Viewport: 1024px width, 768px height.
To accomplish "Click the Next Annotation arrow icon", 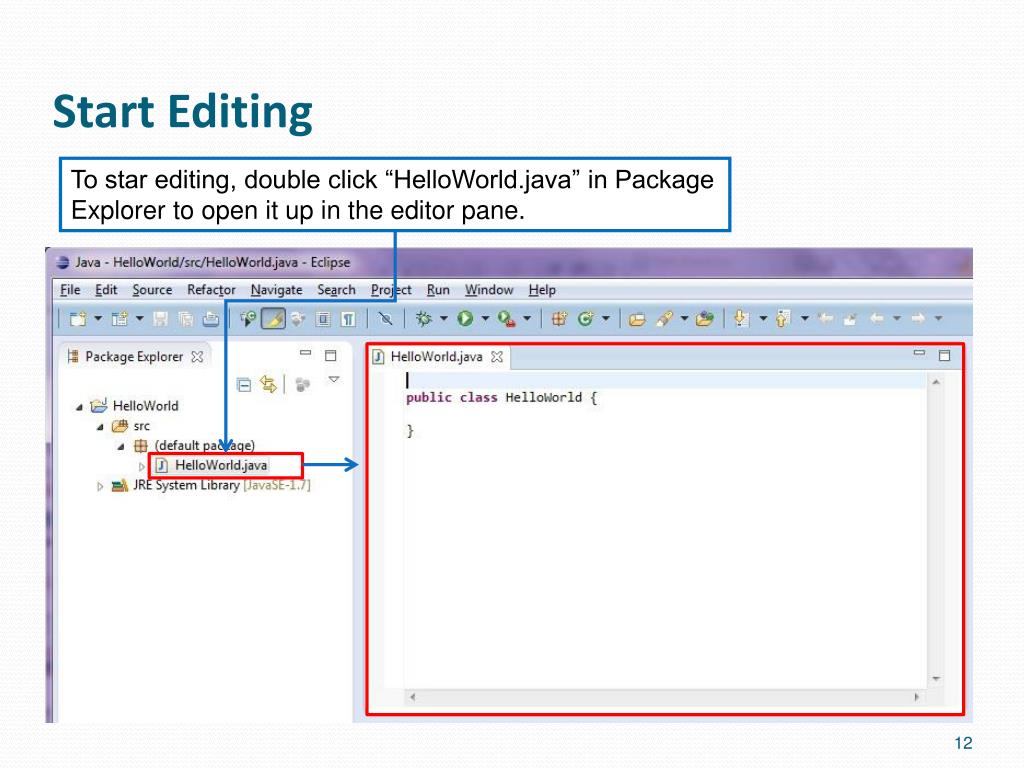I will click(x=741, y=319).
